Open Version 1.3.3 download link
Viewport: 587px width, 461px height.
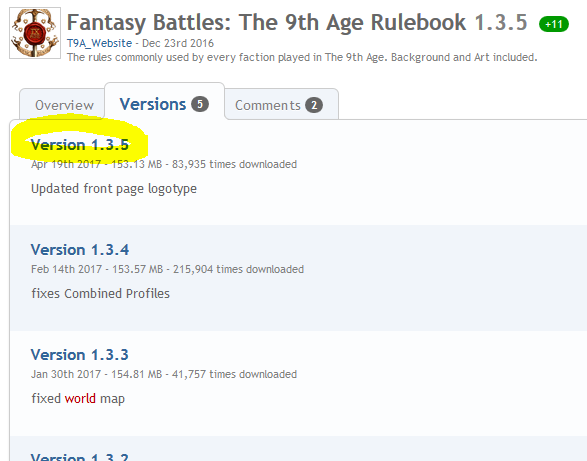[x=80, y=354]
